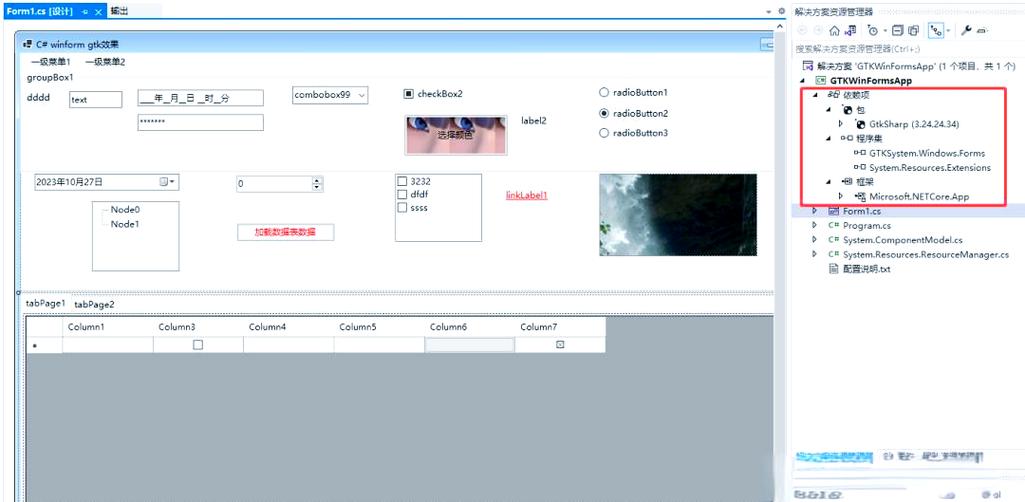Open the 一级菜单1 menu
The height and width of the screenshot is (502, 1025).
coord(50,62)
